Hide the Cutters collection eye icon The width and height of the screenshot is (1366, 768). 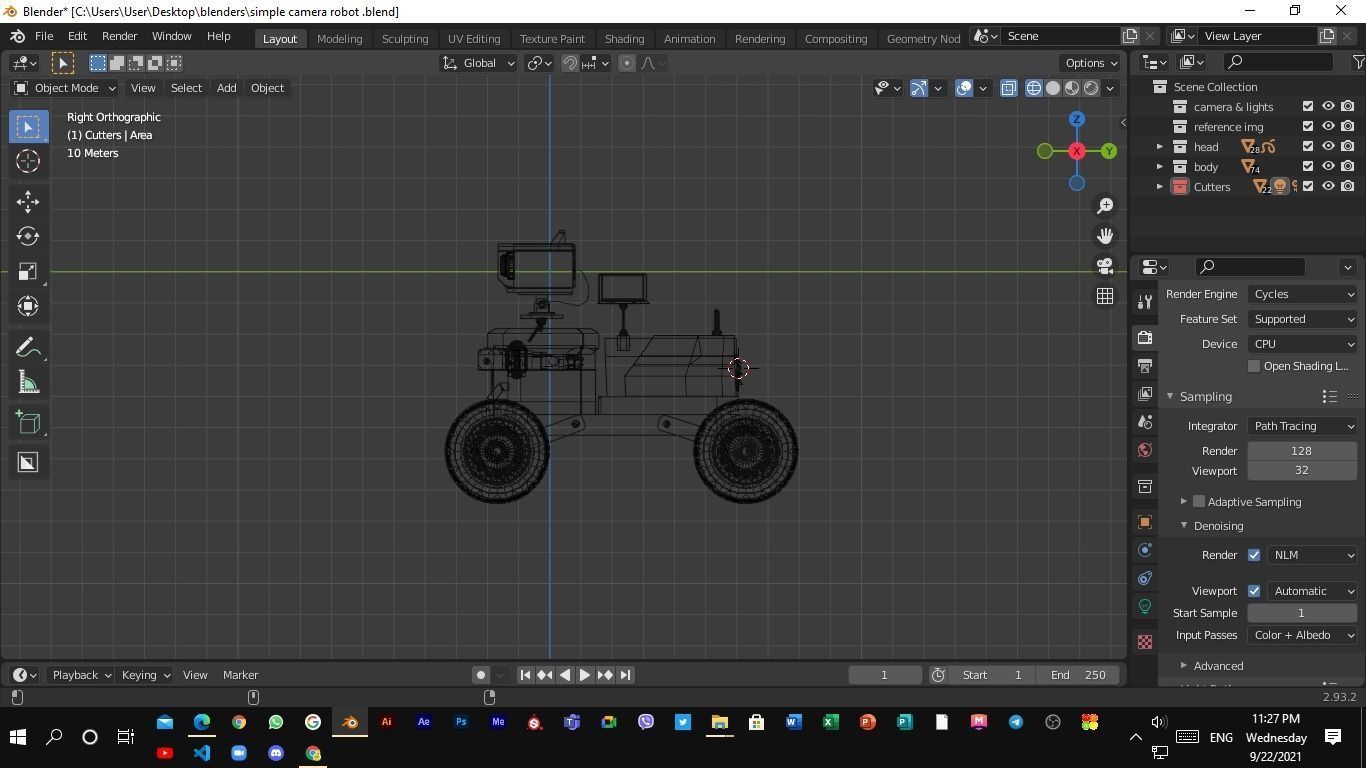tap(1328, 187)
